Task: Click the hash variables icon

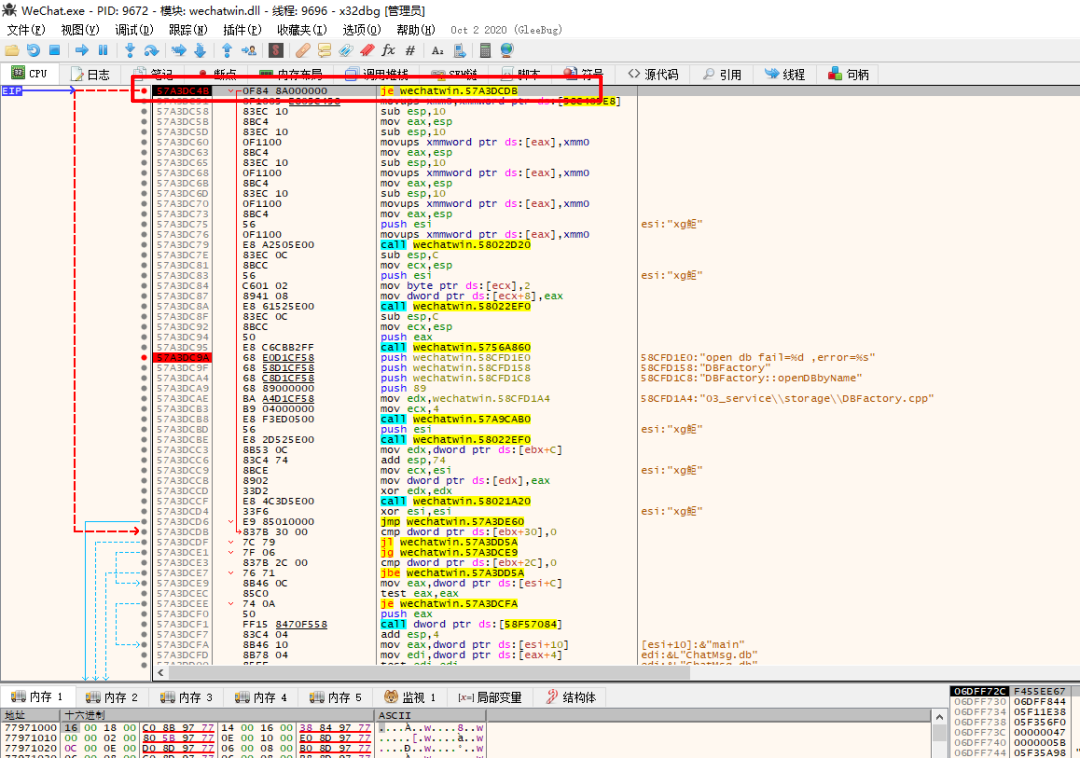Action: click(x=410, y=50)
